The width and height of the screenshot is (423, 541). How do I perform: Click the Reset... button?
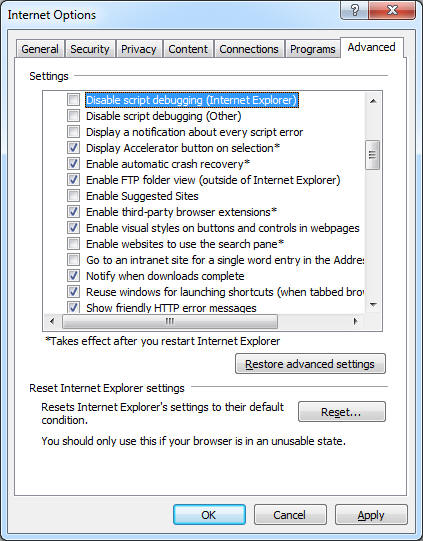342,412
